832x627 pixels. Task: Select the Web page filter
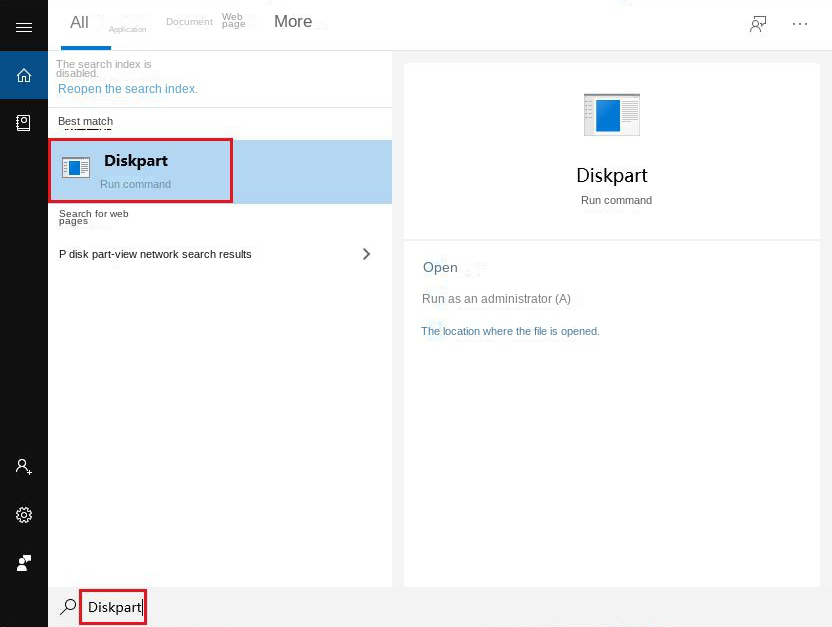(232, 21)
